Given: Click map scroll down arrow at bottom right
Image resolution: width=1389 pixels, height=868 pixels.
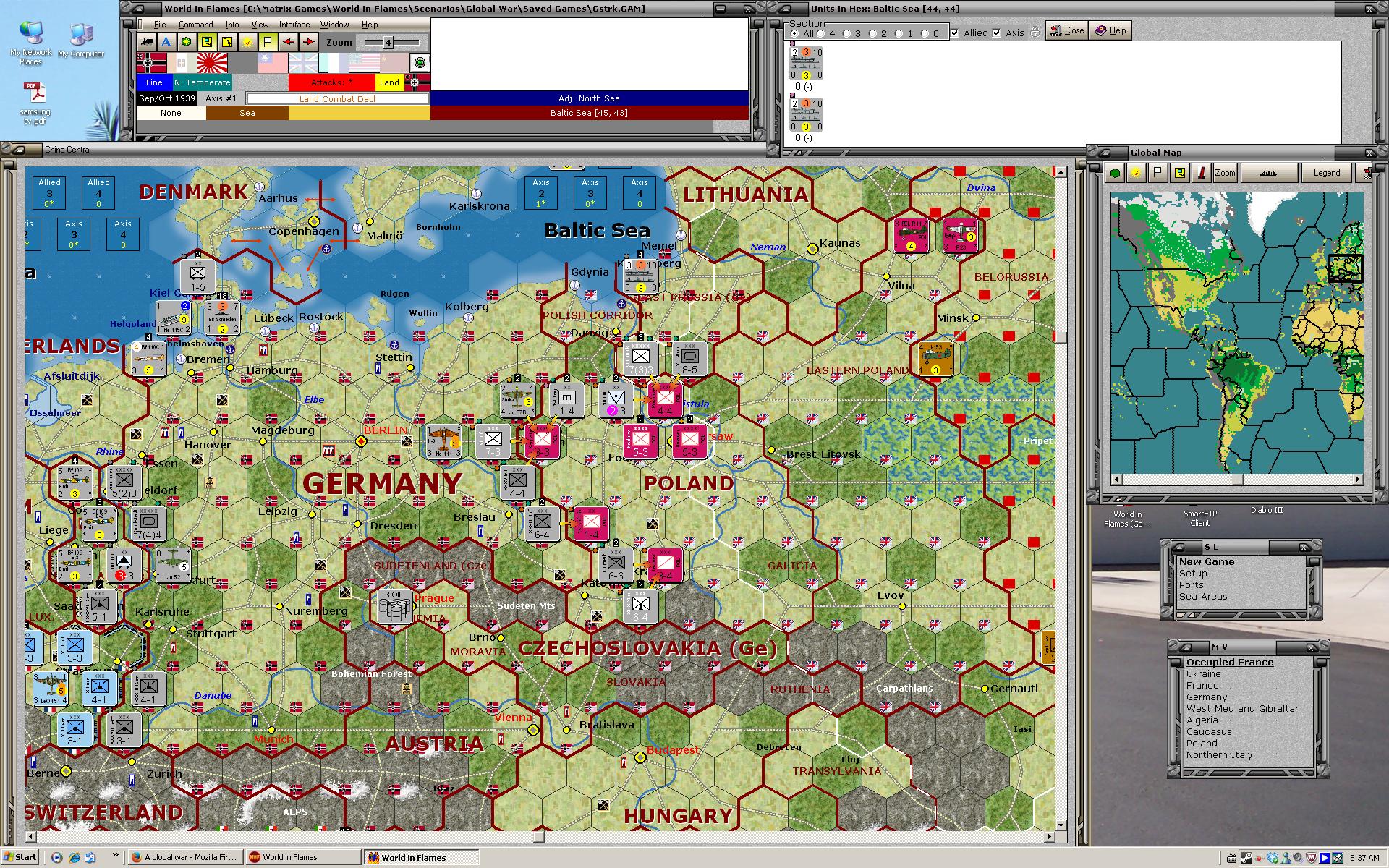Looking at the screenshot, I should [x=1061, y=825].
